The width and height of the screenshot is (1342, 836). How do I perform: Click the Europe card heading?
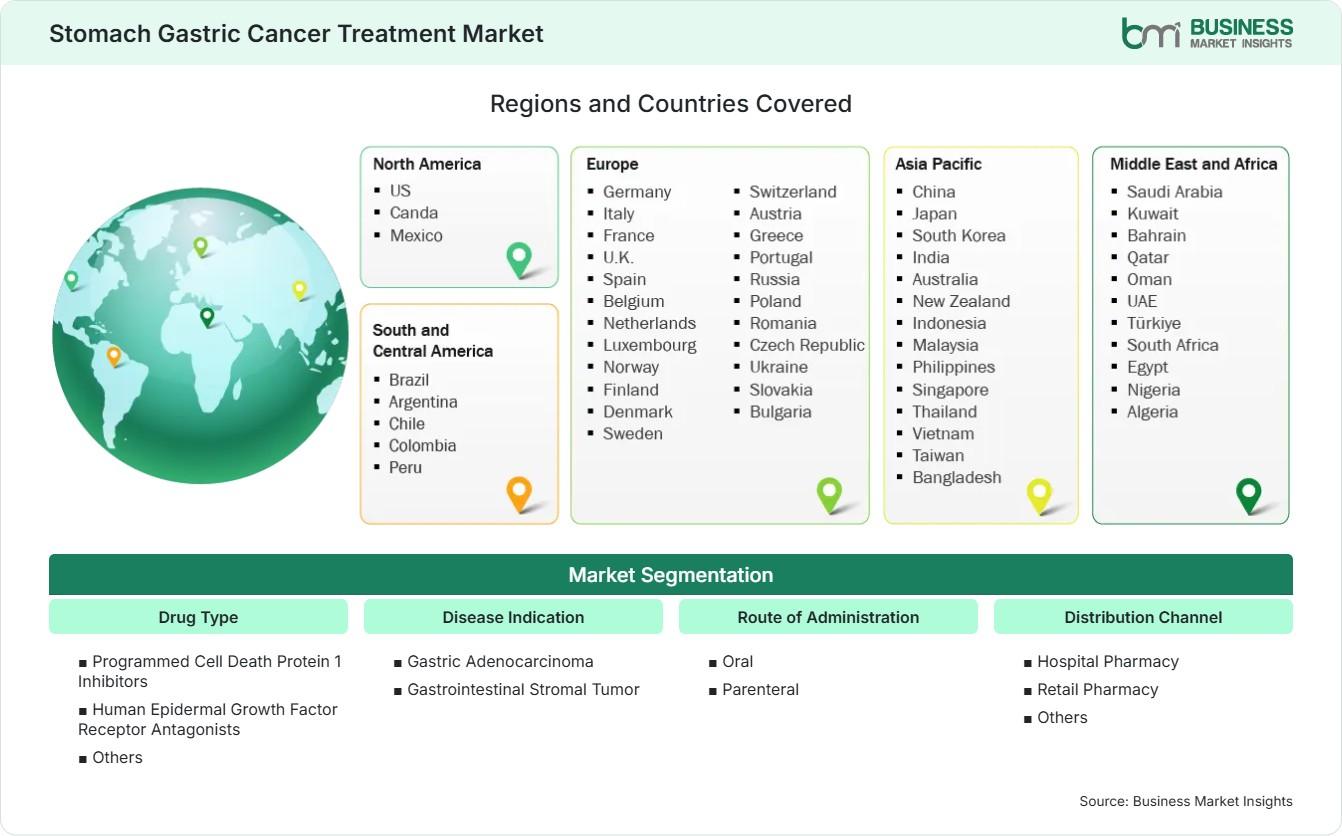coord(612,164)
